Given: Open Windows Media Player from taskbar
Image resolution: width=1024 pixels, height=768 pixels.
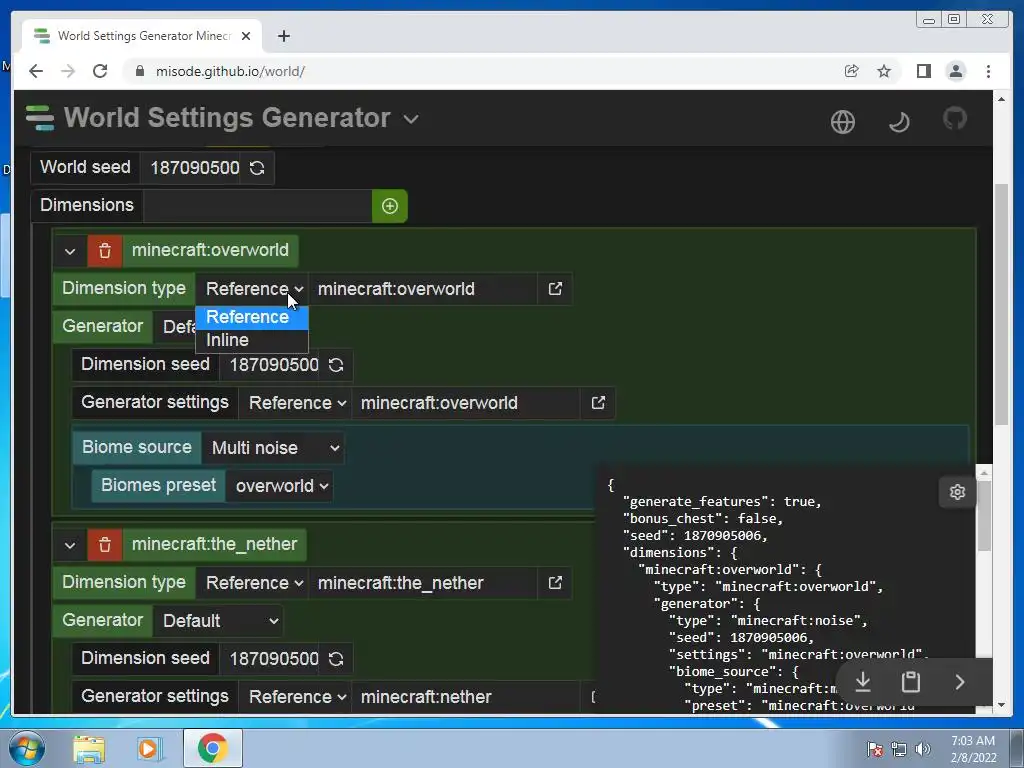Looking at the screenshot, I should pos(149,748).
